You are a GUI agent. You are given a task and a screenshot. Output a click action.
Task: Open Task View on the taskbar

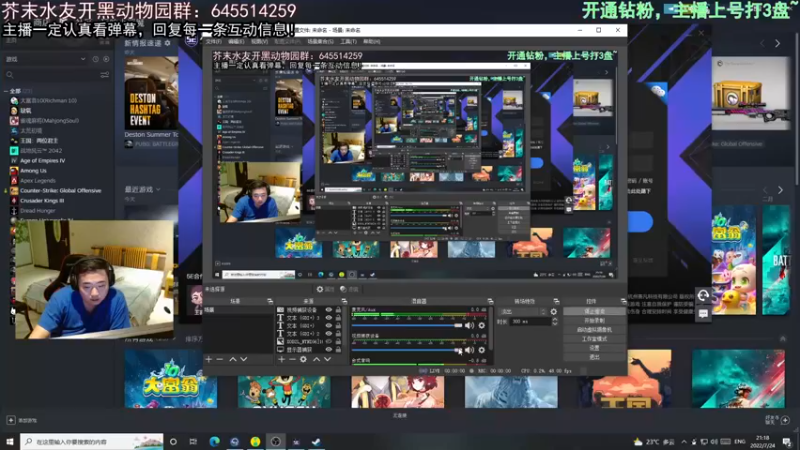[x=193, y=441]
